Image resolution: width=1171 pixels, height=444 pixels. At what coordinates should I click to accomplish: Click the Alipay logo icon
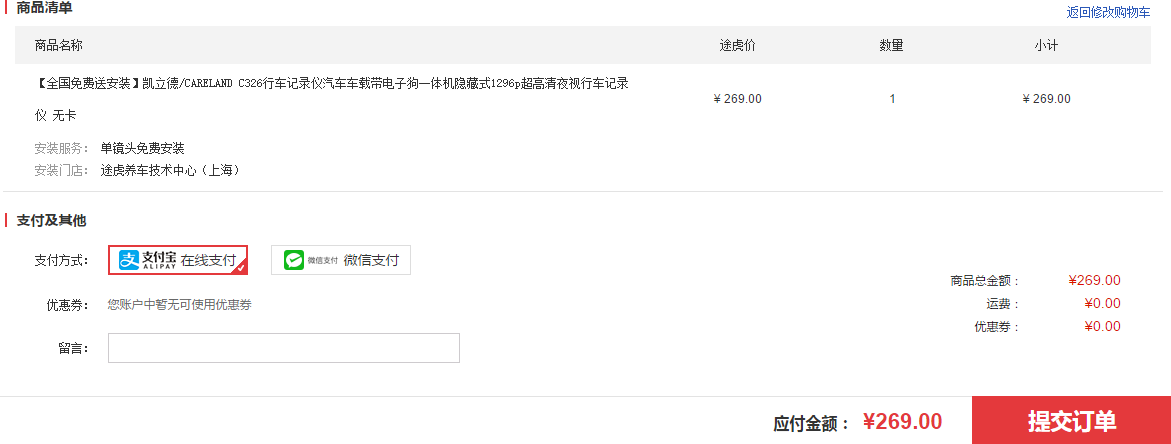click(x=130, y=260)
